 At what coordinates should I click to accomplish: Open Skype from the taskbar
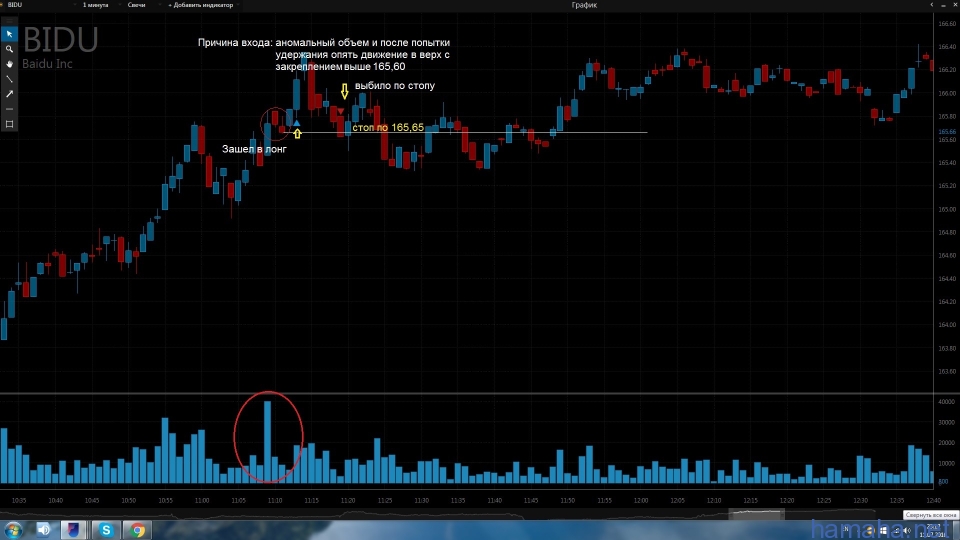[x=106, y=530]
